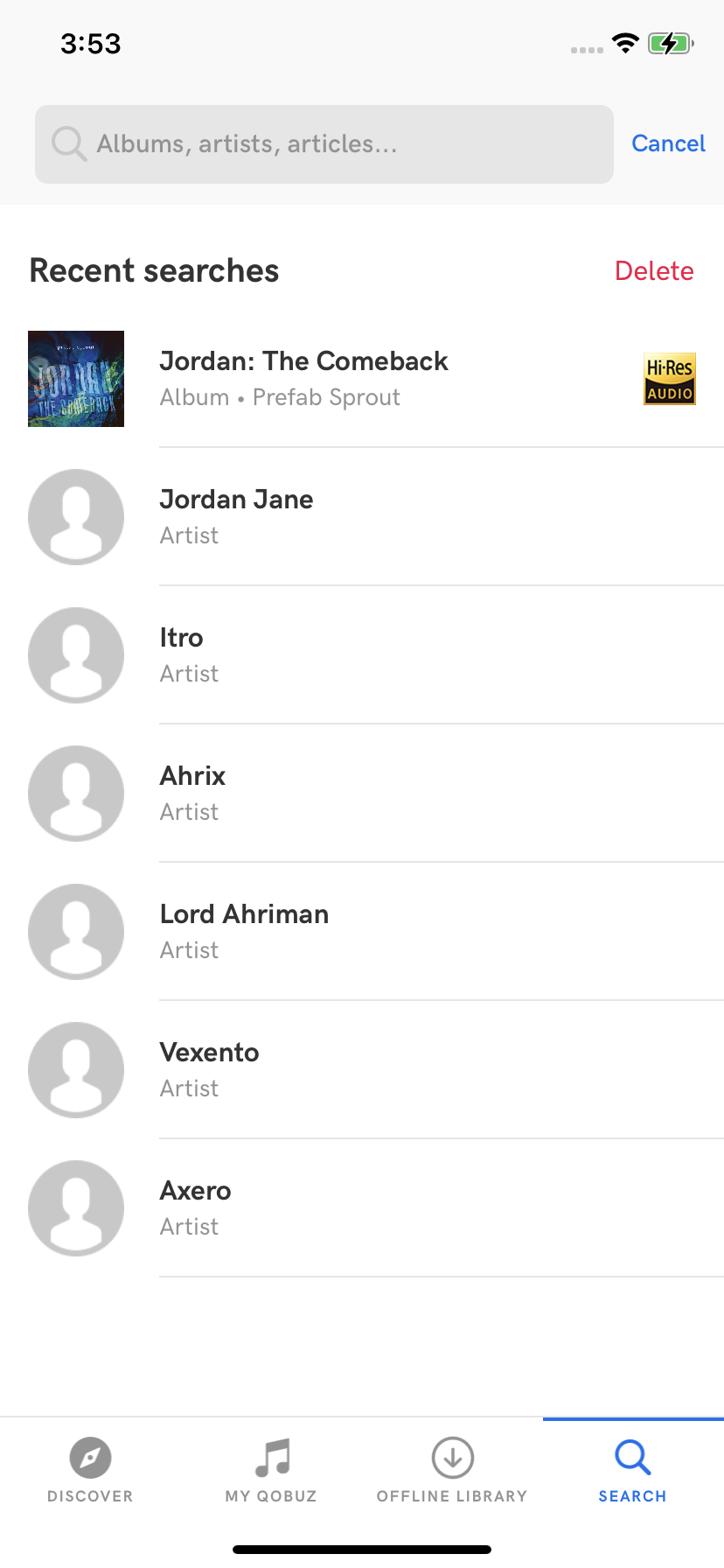Viewport: 724px width, 1568px height.
Task: Open the Offline Library download icon
Action: pyautogui.click(x=452, y=1458)
